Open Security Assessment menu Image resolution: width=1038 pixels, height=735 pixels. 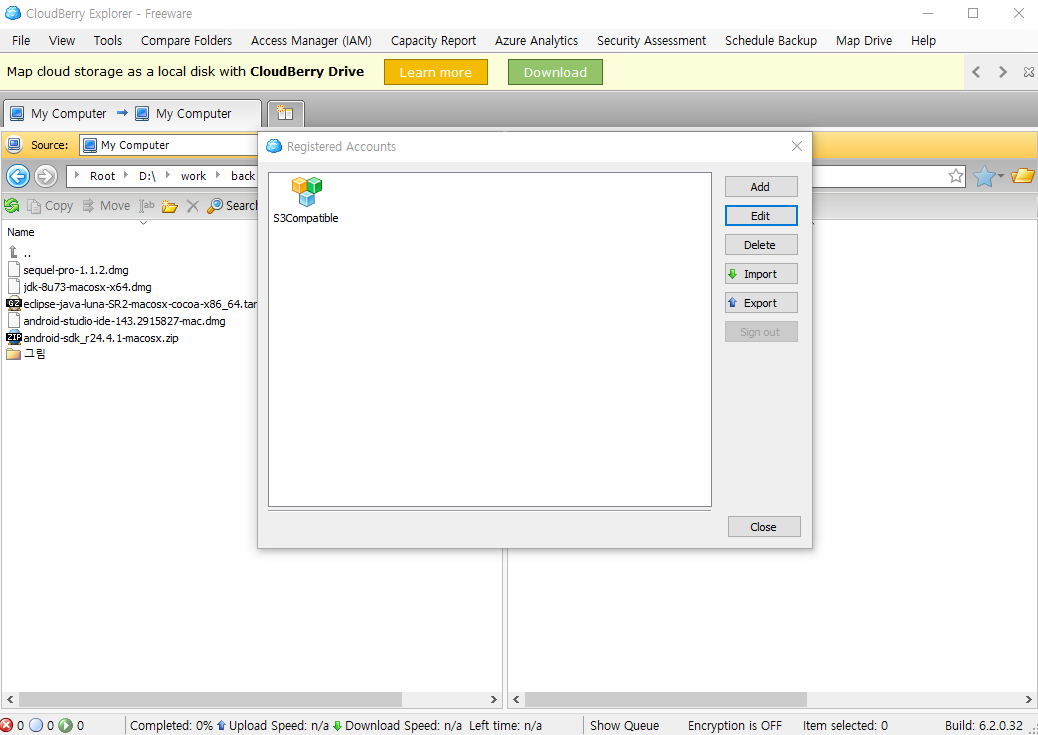651,40
